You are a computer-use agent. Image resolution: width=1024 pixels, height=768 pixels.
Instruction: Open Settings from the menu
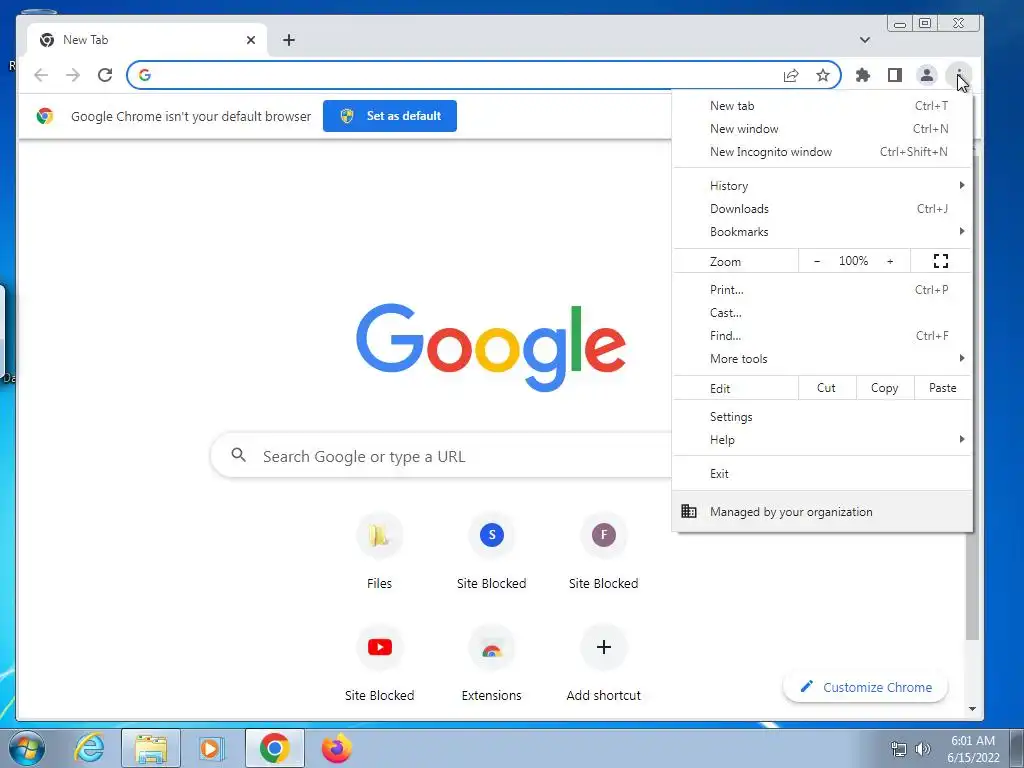point(822,417)
